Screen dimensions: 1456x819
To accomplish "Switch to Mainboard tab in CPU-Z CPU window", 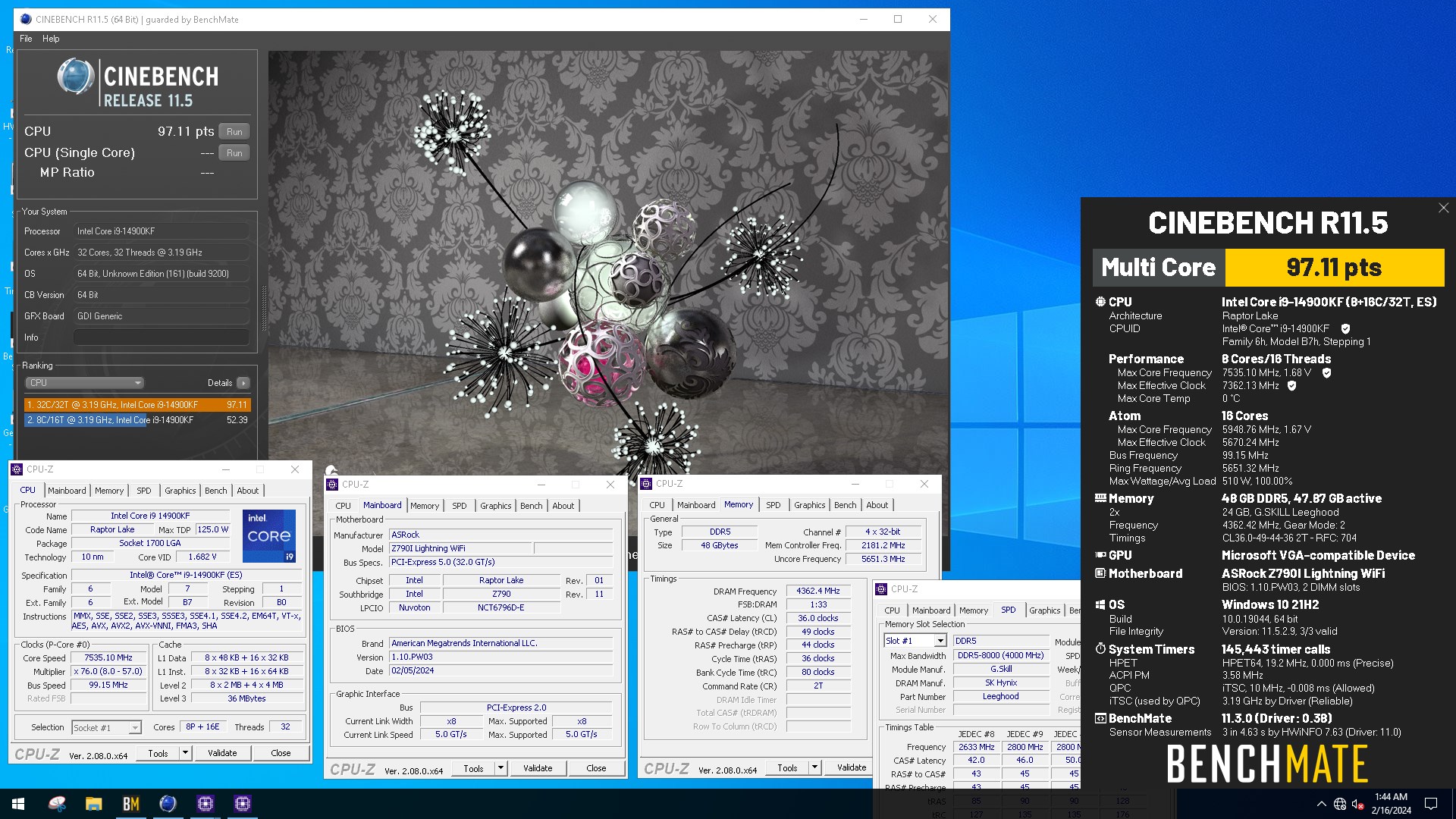I will tap(67, 491).
